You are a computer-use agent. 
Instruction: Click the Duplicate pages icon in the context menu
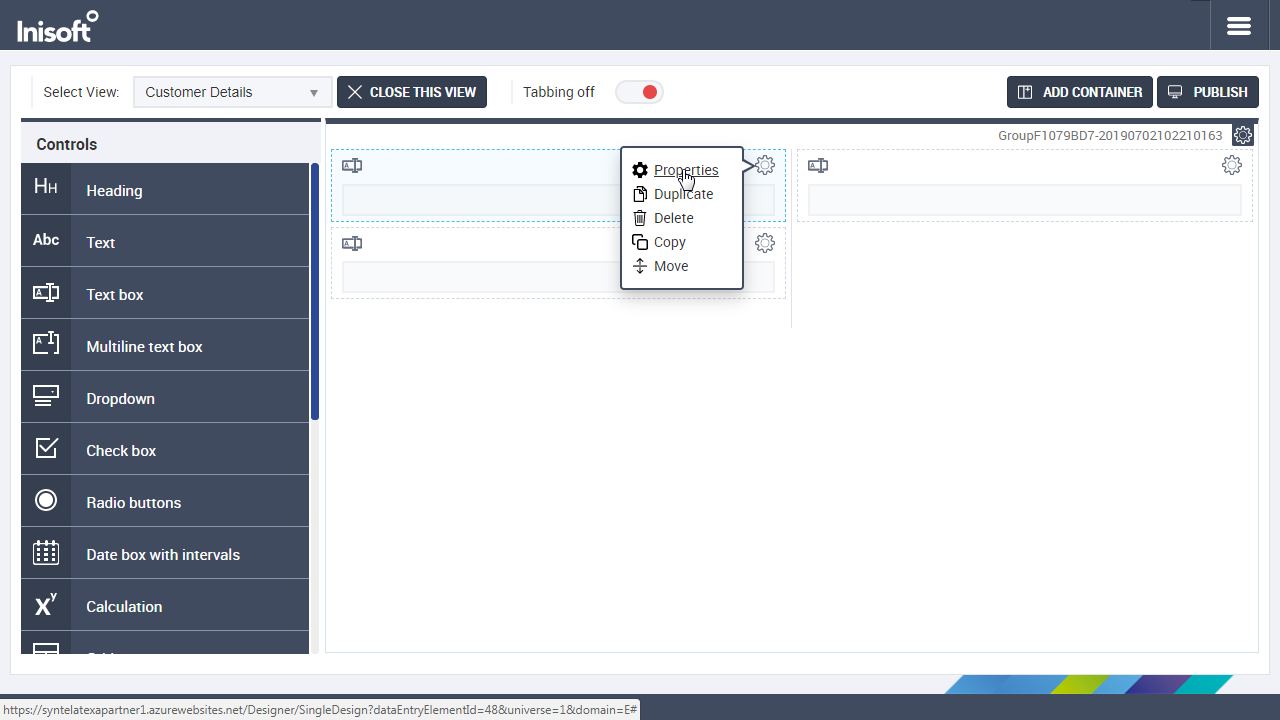click(640, 194)
